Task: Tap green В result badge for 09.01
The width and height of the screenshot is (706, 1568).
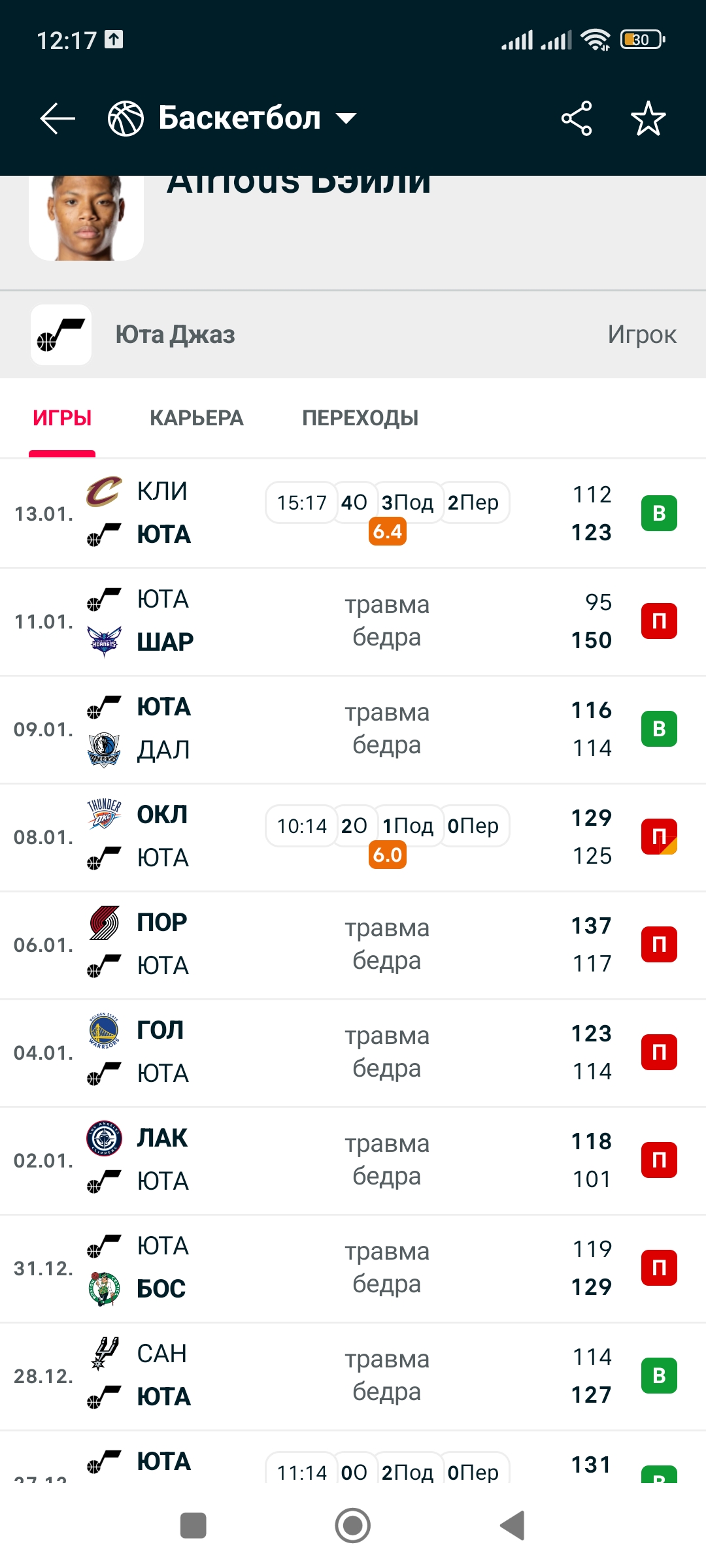Action: (659, 729)
